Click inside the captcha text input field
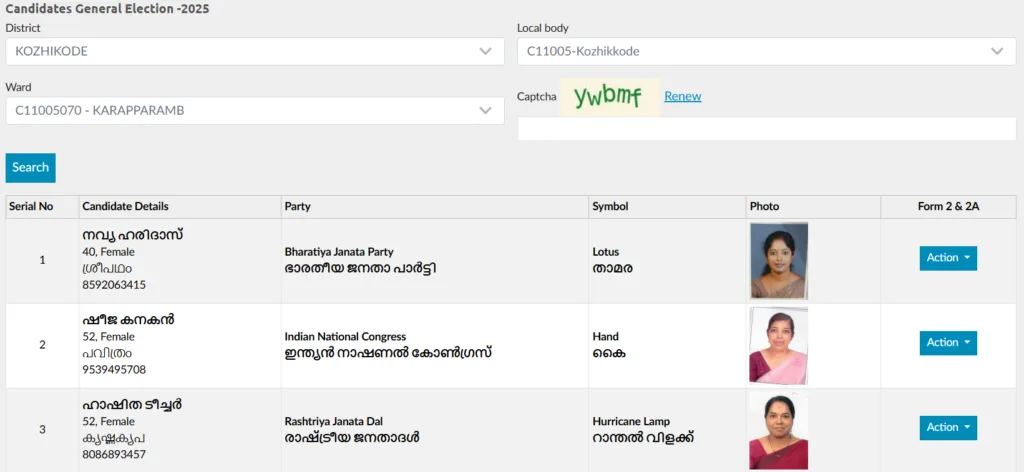Screen dimensions: 1024x472 pyautogui.click(x=765, y=129)
